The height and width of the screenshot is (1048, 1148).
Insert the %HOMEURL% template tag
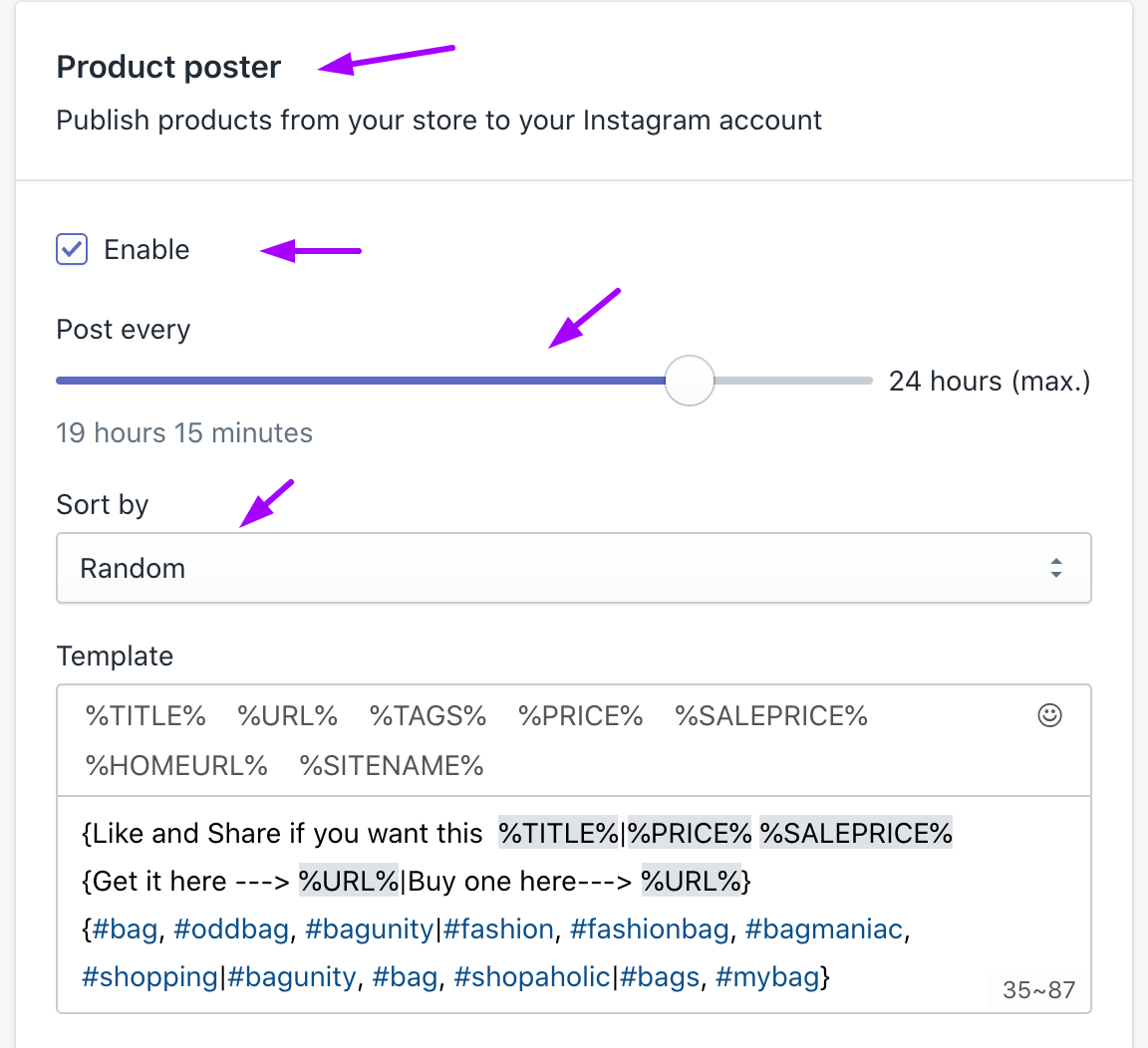(176, 765)
